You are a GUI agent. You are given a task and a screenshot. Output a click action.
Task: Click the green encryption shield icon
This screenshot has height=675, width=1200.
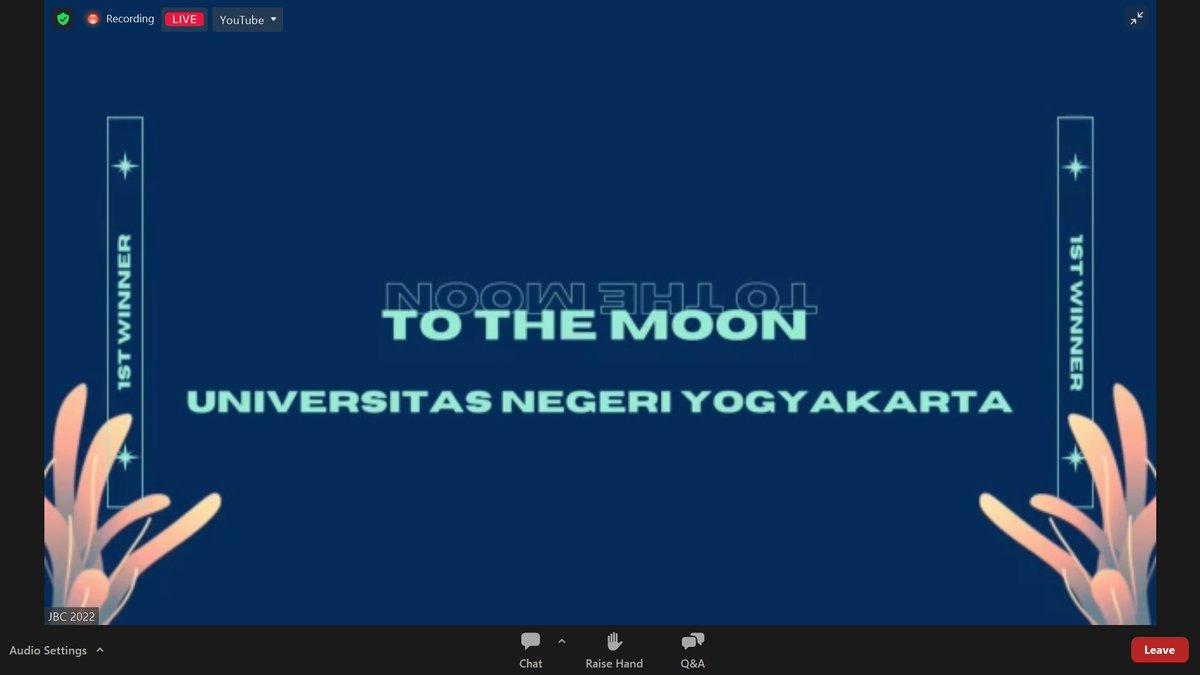pos(64,19)
